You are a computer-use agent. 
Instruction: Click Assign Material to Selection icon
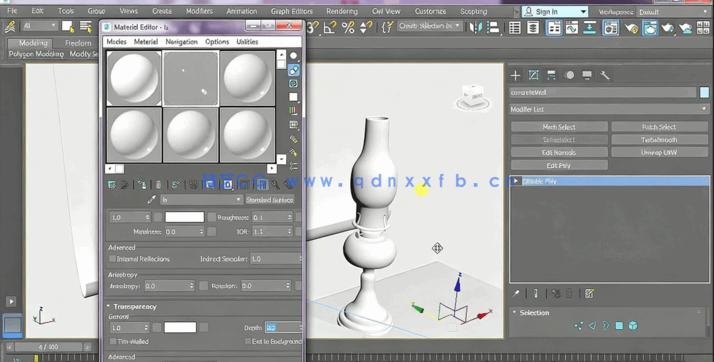coord(142,184)
